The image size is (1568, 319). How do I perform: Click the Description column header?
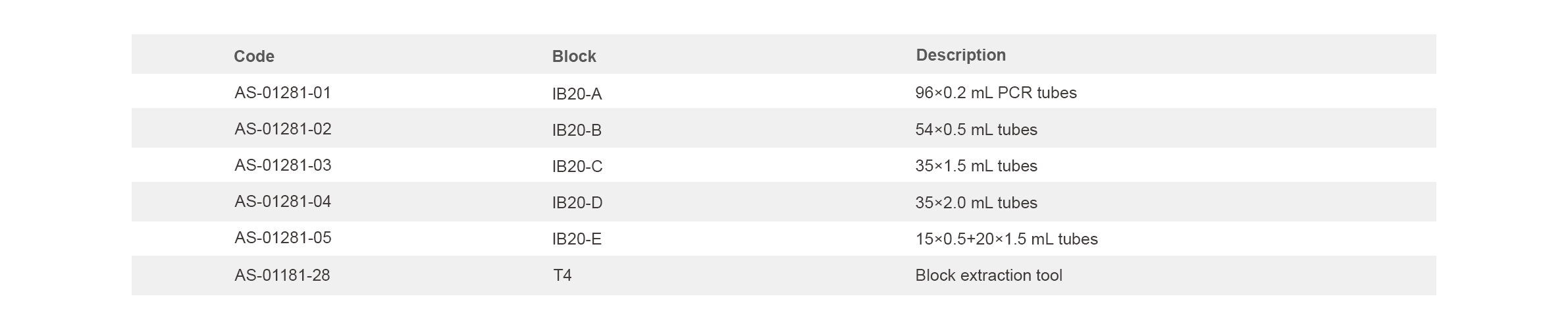point(960,55)
